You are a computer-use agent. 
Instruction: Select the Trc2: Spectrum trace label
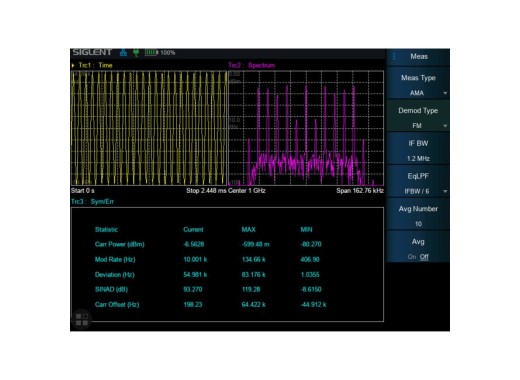point(252,65)
